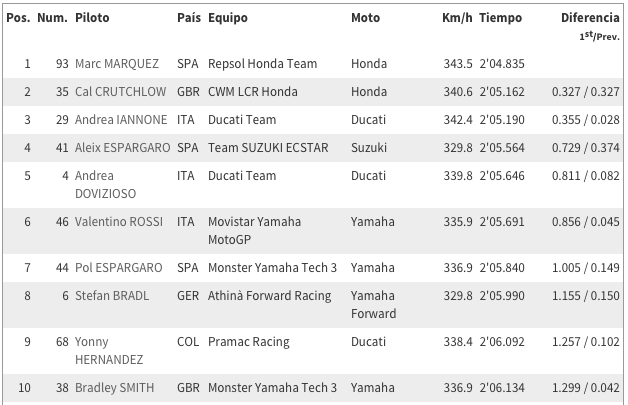Select Pol ESPARGARO rider name
Viewport: 628px width, 405px height.
tap(119, 268)
